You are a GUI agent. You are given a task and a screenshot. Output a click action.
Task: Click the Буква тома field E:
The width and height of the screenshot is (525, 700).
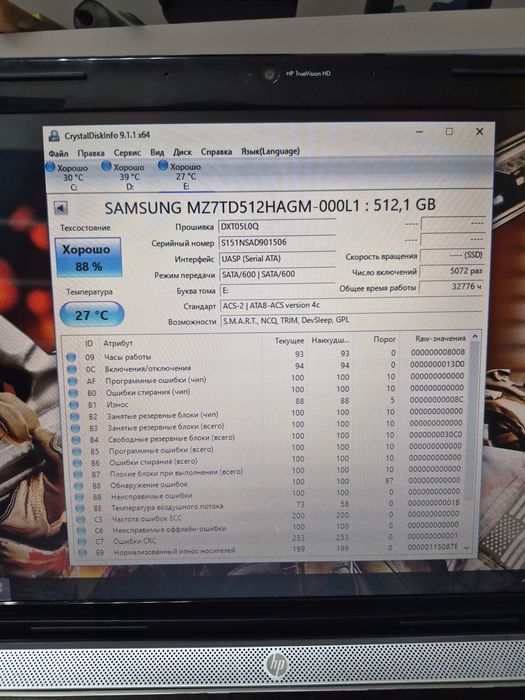[277, 290]
